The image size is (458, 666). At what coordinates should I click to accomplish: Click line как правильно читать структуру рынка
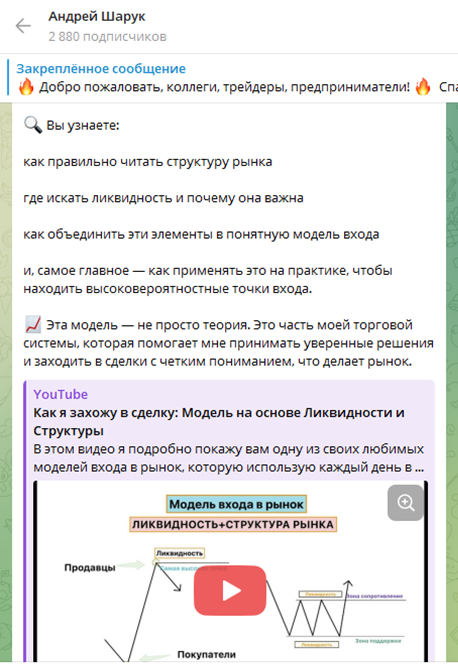pos(147,162)
